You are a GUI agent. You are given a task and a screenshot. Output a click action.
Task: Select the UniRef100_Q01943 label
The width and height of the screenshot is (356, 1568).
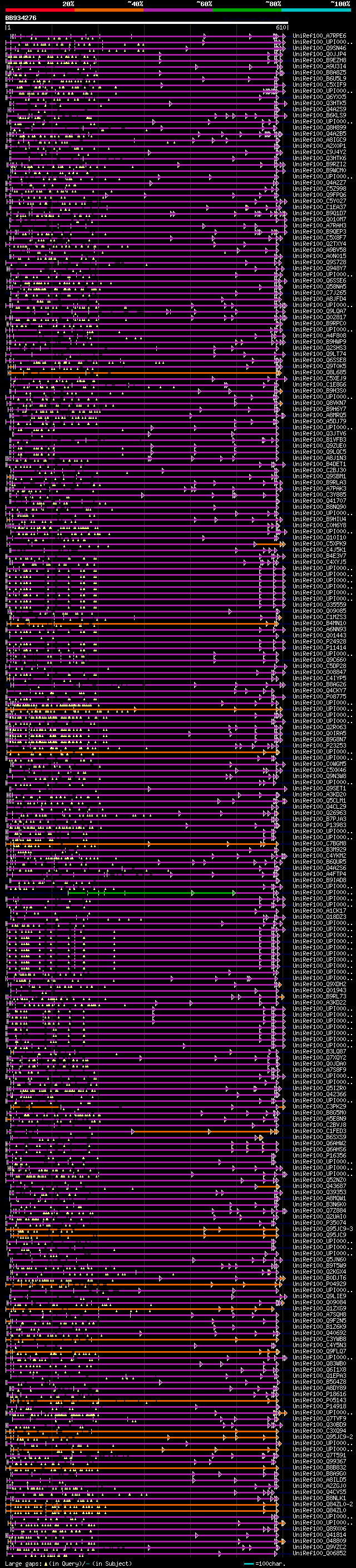[319, 990]
